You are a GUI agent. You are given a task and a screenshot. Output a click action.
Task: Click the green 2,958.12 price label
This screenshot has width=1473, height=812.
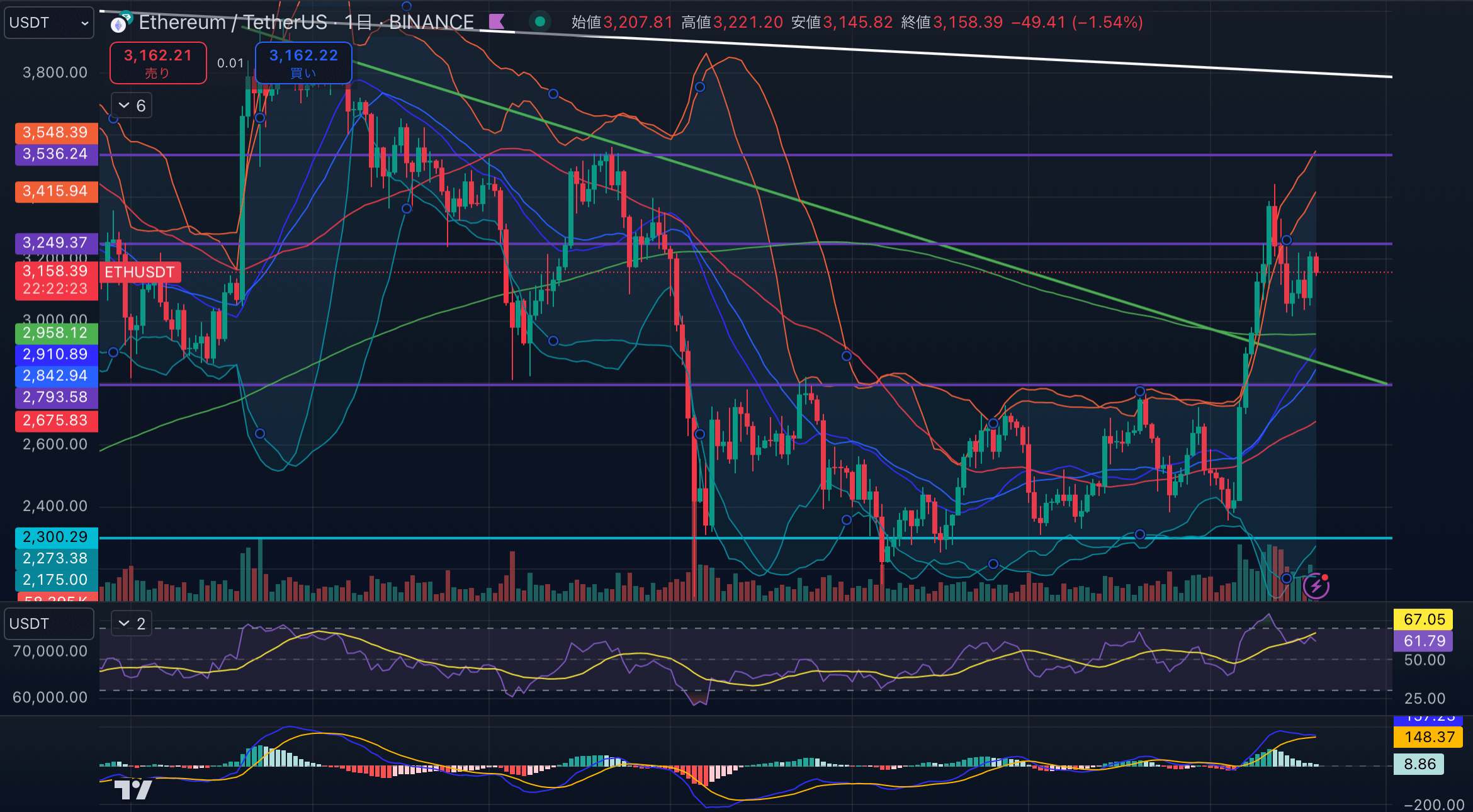click(x=56, y=333)
